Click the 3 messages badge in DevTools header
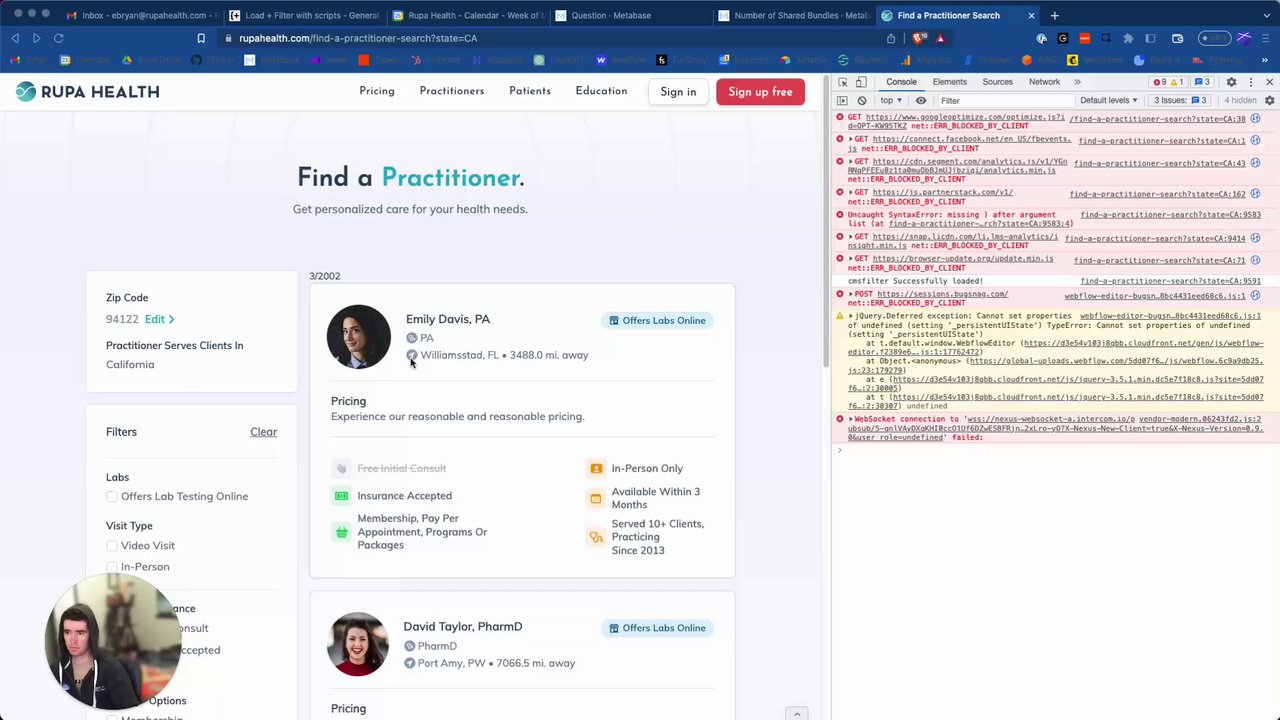The height and width of the screenshot is (720, 1280). 1202,82
